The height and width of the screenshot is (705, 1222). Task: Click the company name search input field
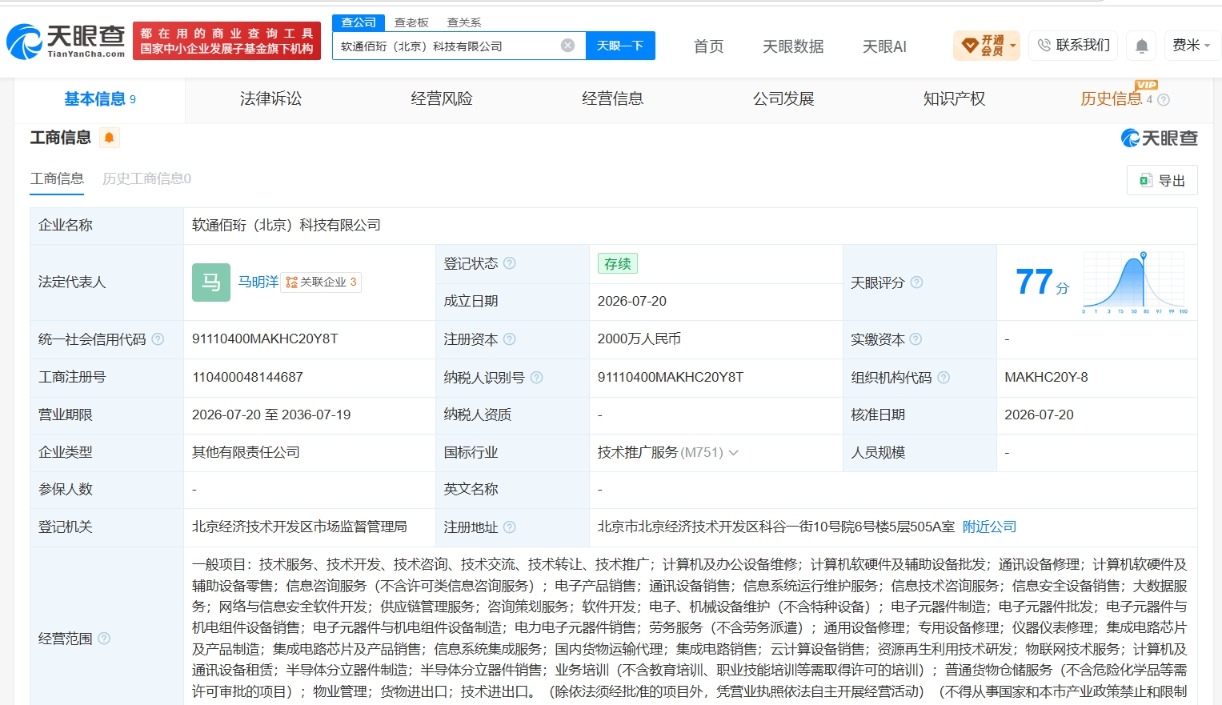pyautogui.click(x=447, y=46)
